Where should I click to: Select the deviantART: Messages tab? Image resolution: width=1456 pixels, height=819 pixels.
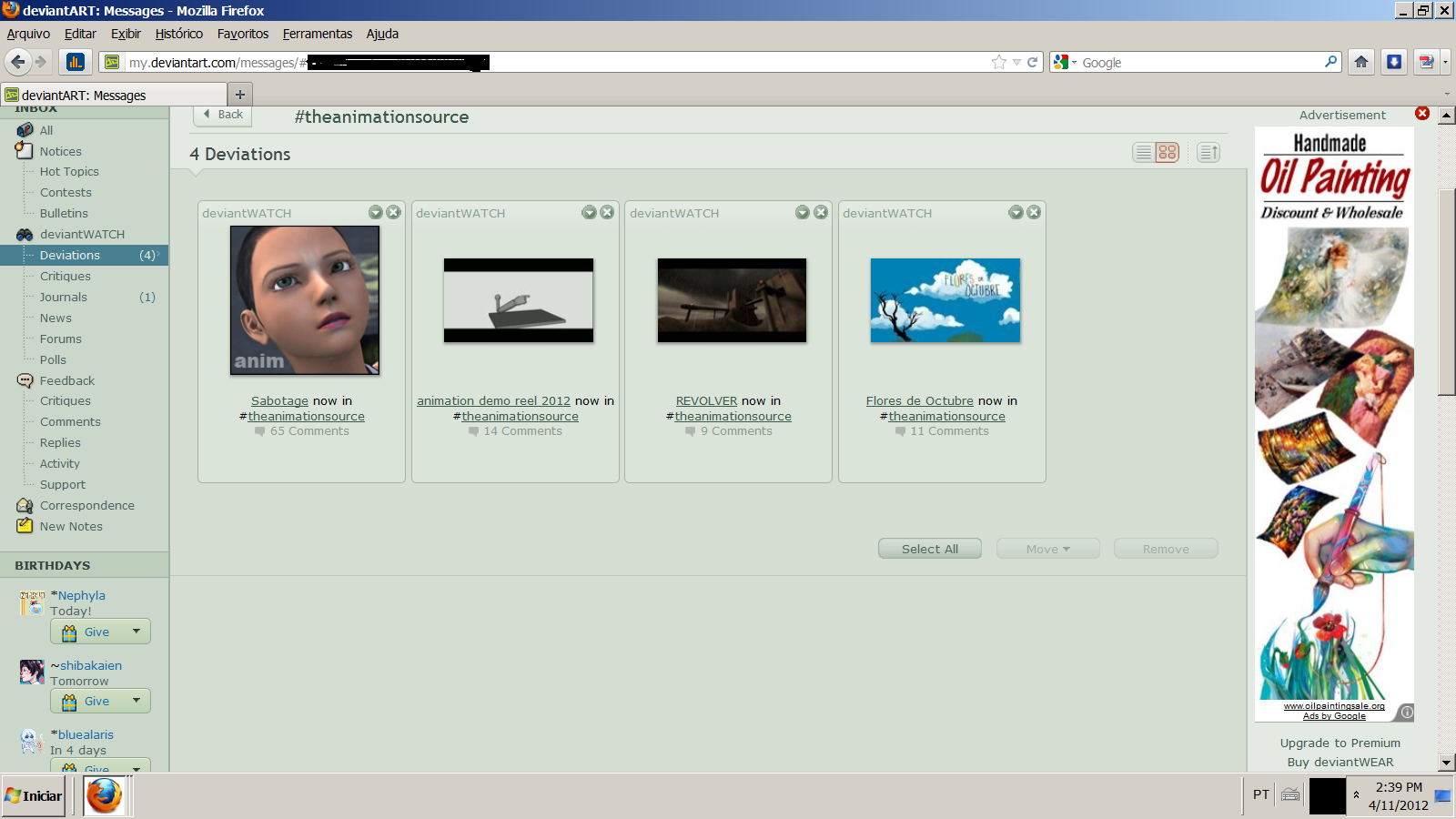(x=114, y=95)
